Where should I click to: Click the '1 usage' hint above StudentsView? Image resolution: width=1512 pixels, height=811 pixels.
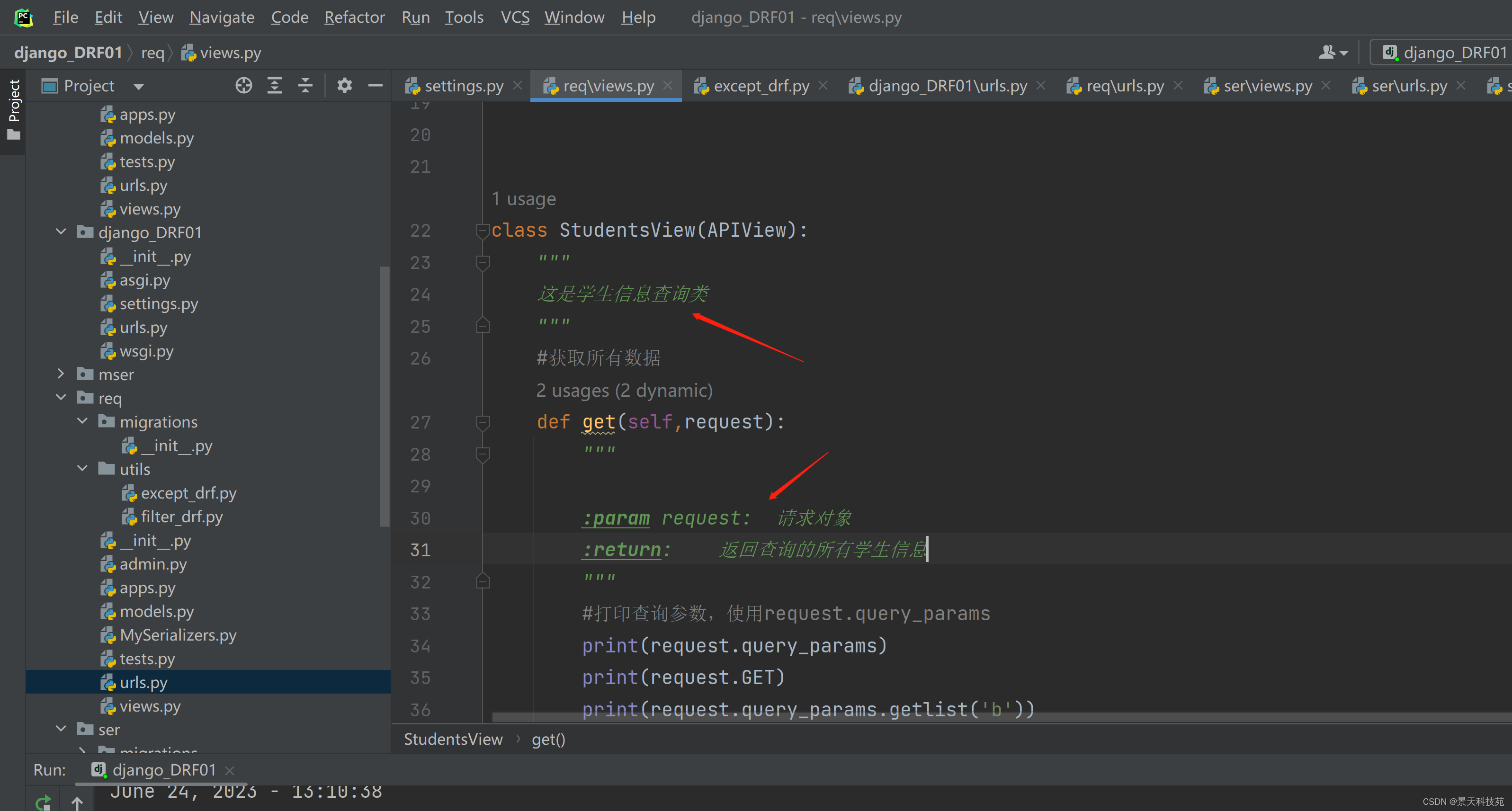tap(524, 199)
